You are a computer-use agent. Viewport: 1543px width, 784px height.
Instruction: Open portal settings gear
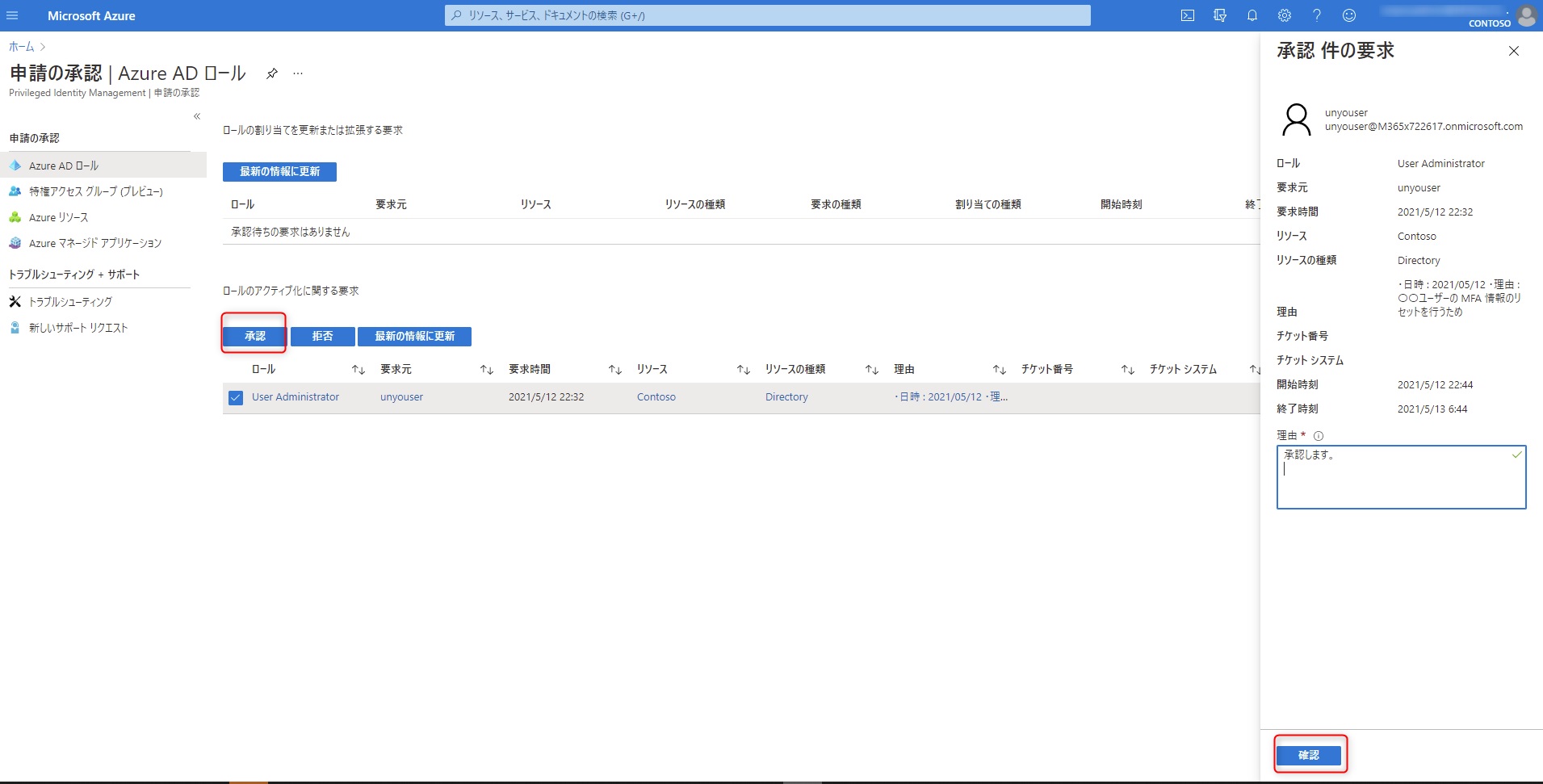coord(1285,15)
